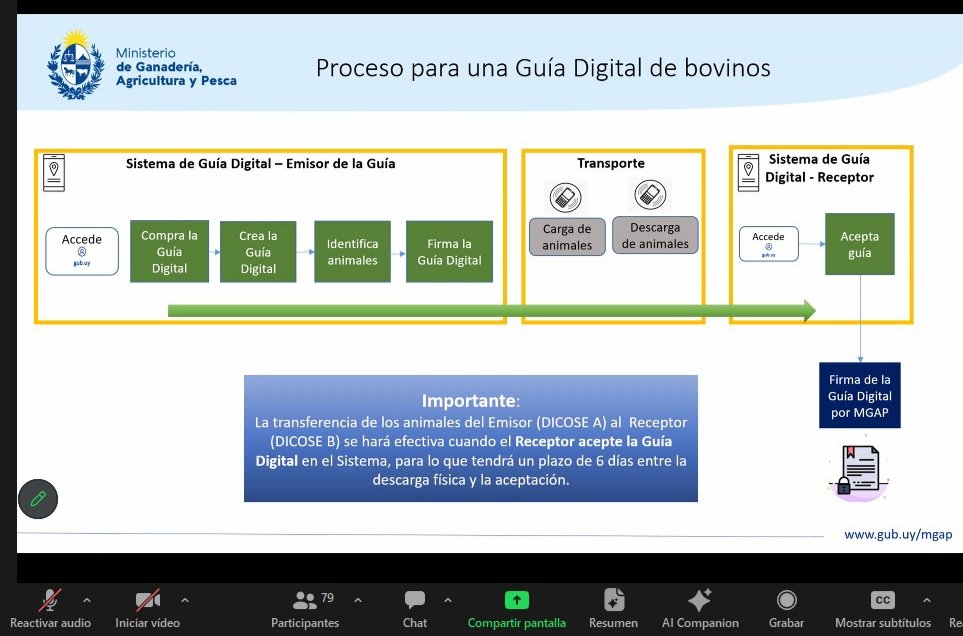Image resolution: width=963 pixels, height=636 pixels.
Task: Expand subtitle options chevron next to CC
Action: click(x=927, y=600)
